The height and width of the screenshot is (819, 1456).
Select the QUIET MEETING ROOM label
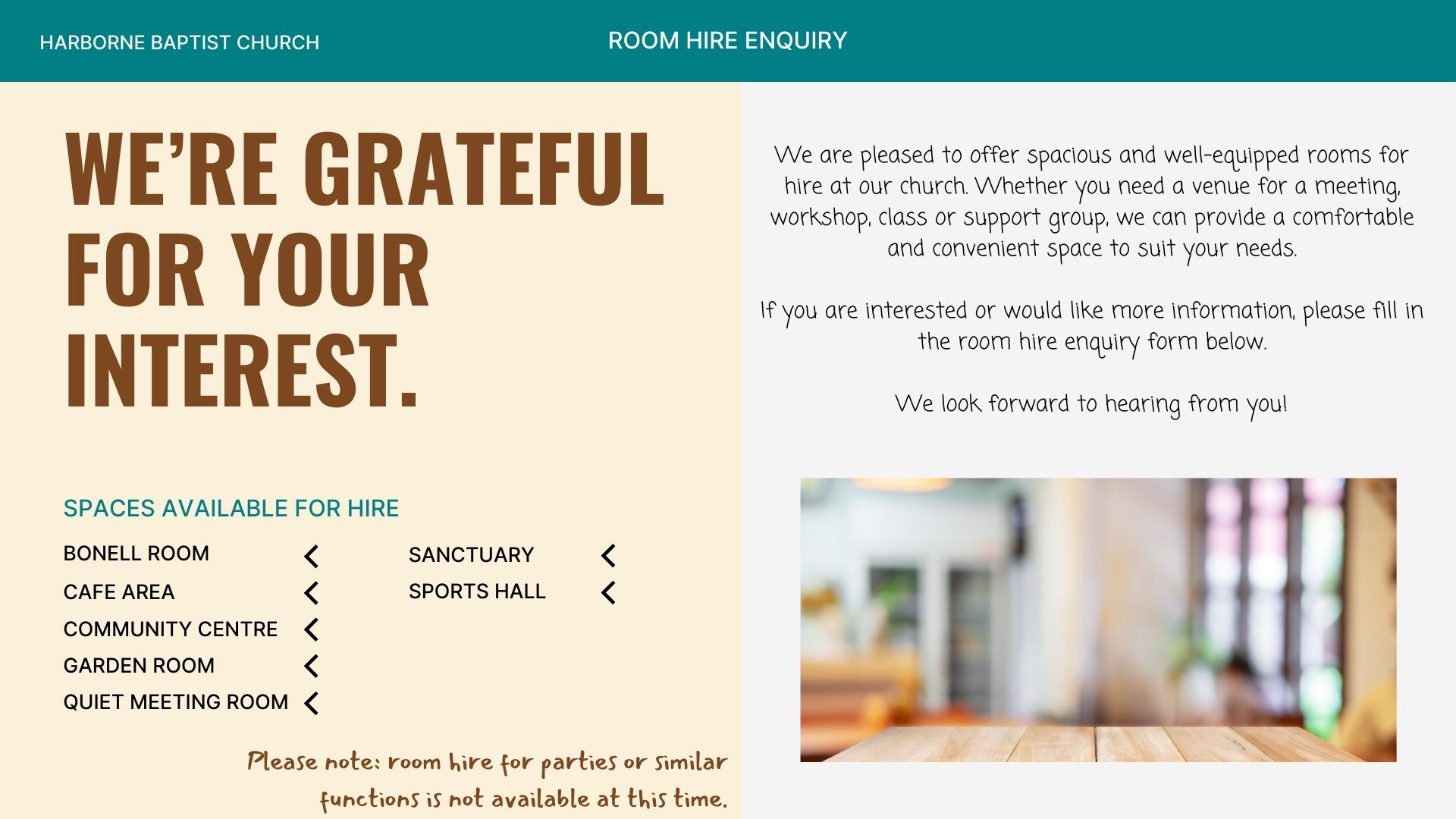click(x=176, y=702)
